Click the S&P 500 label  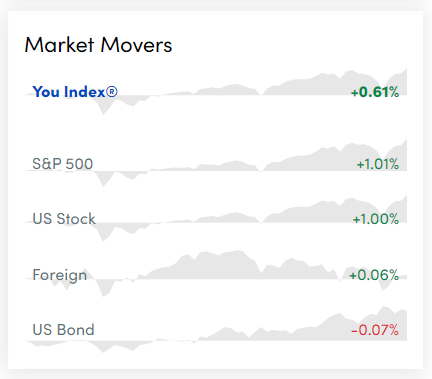(x=62, y=164)
